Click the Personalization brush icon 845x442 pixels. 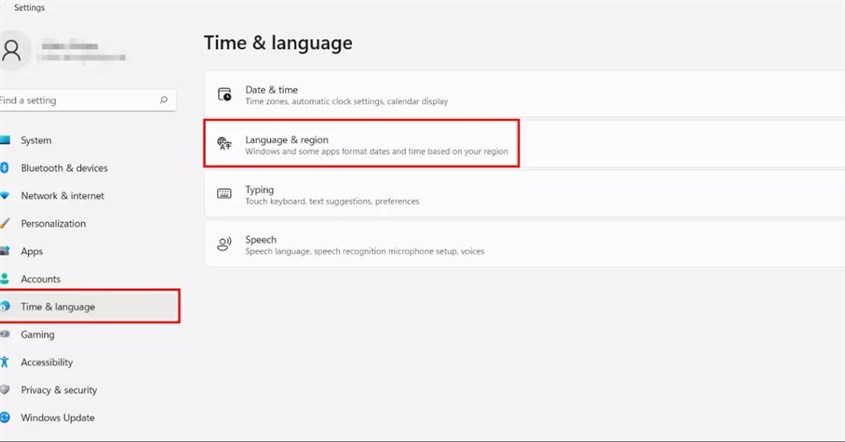pyautogui.click(x=5, y=223)
